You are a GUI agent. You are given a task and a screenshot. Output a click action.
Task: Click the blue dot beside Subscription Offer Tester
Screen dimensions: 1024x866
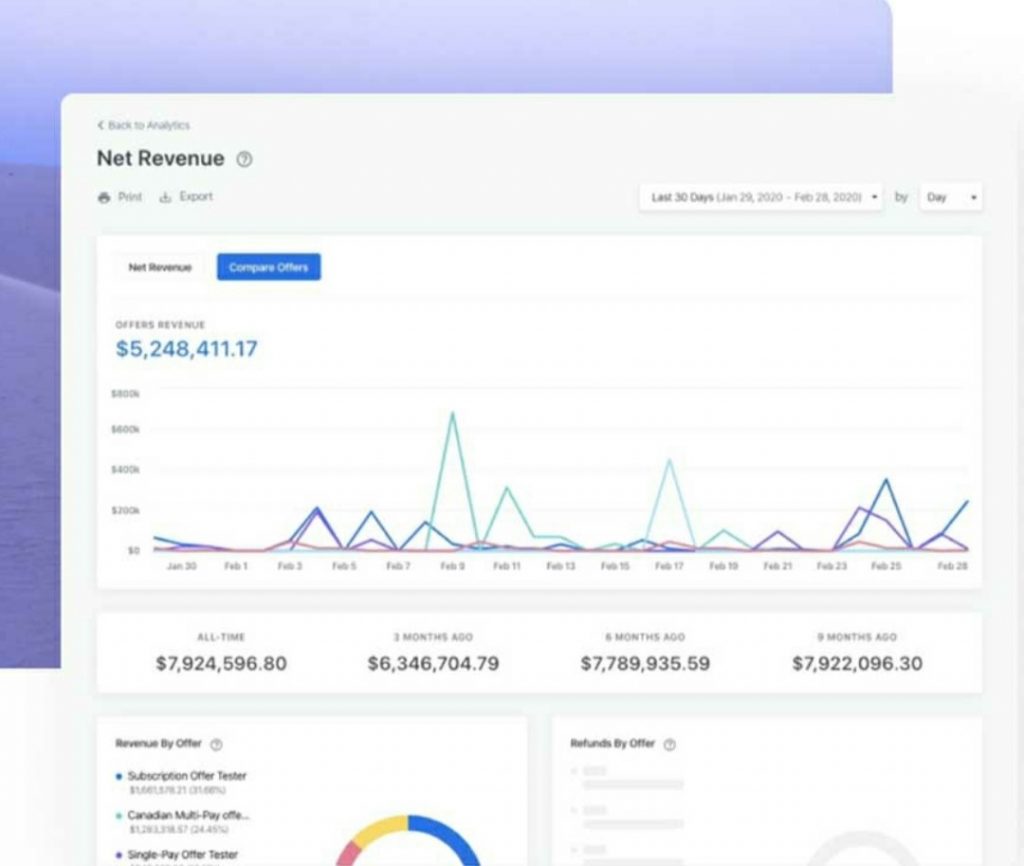[x=119, y=776]
